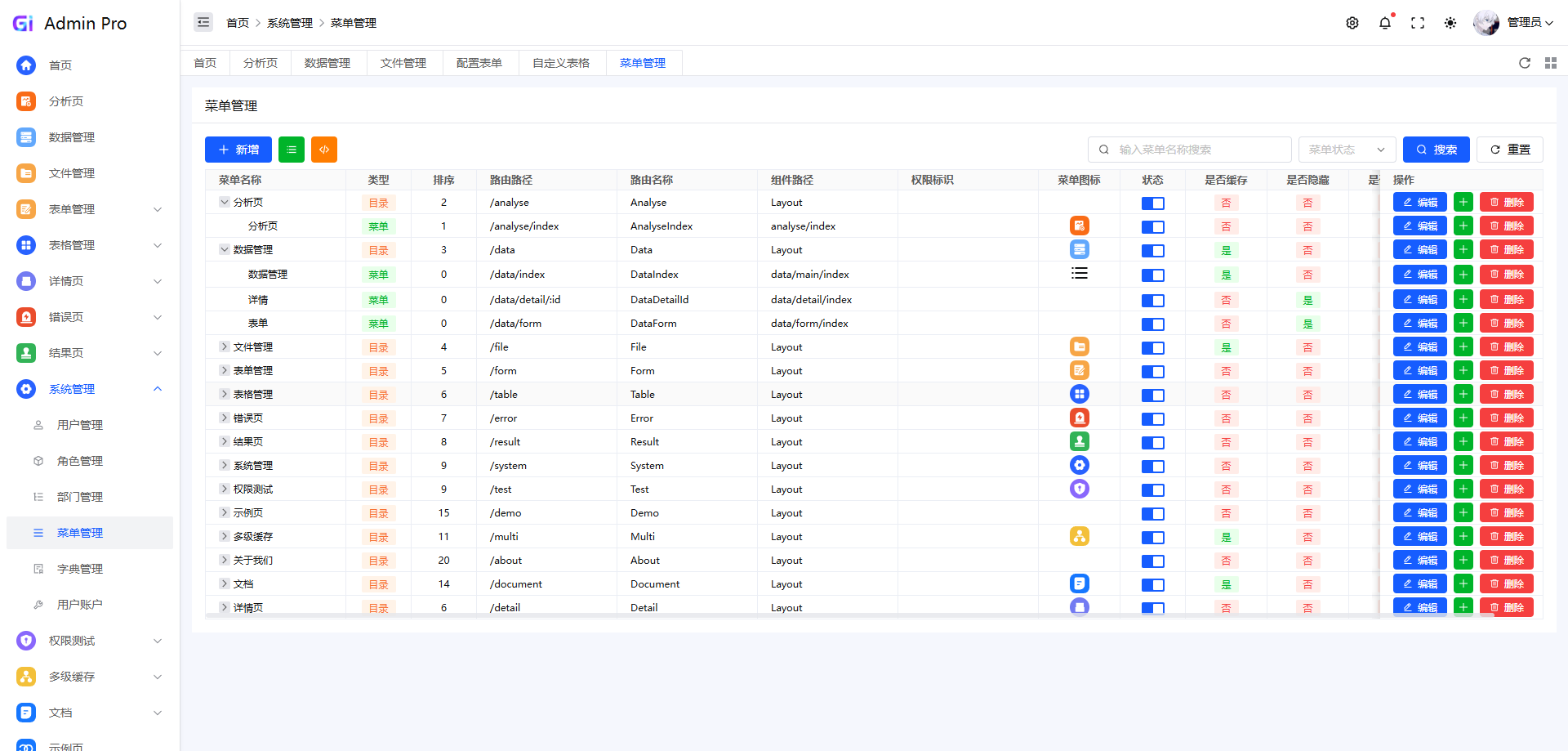1568x751 pixels.
Task: Click the orange code toolbar button
Action: (324, 150)
